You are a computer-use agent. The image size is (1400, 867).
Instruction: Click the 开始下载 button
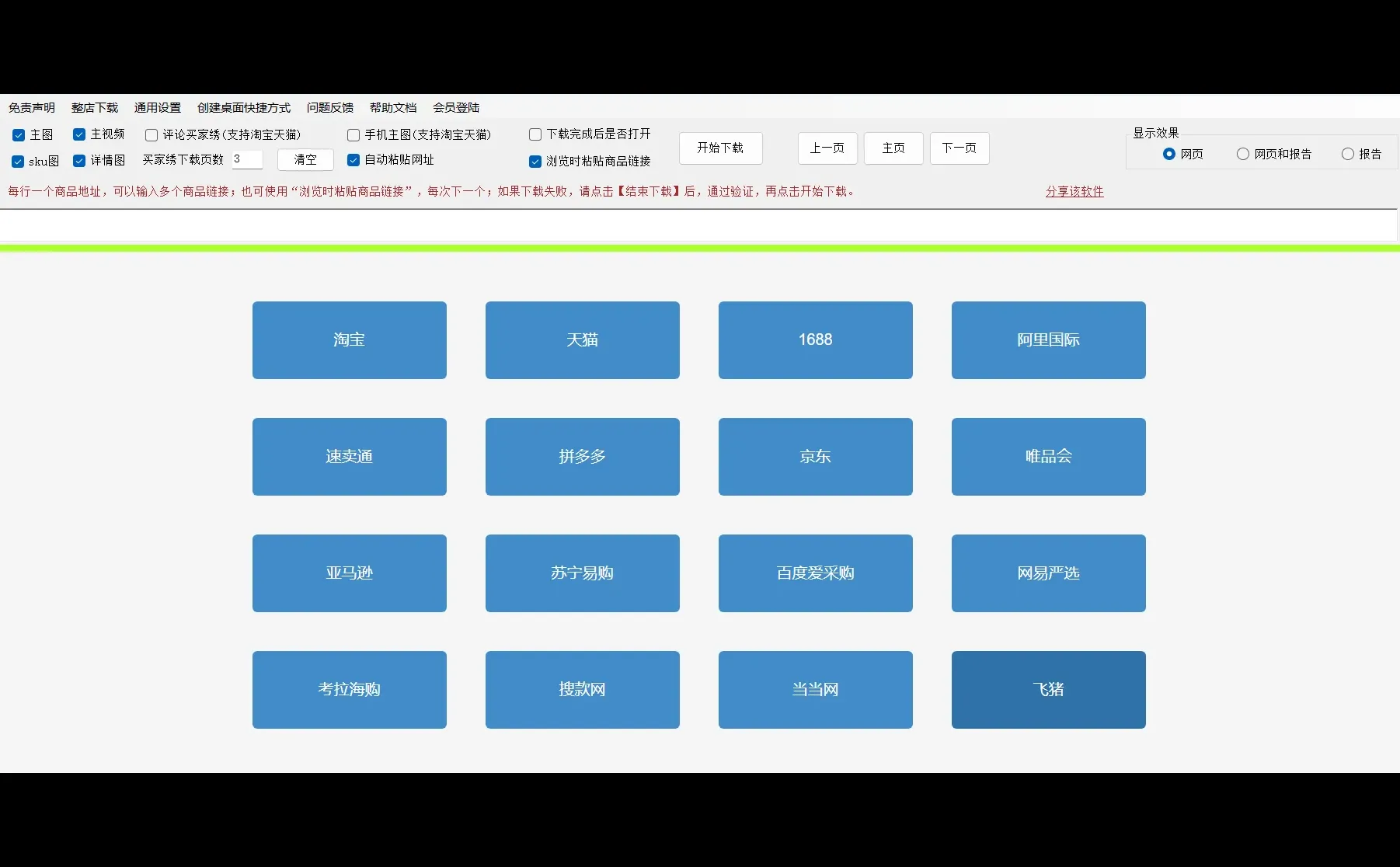coord(719,148)
